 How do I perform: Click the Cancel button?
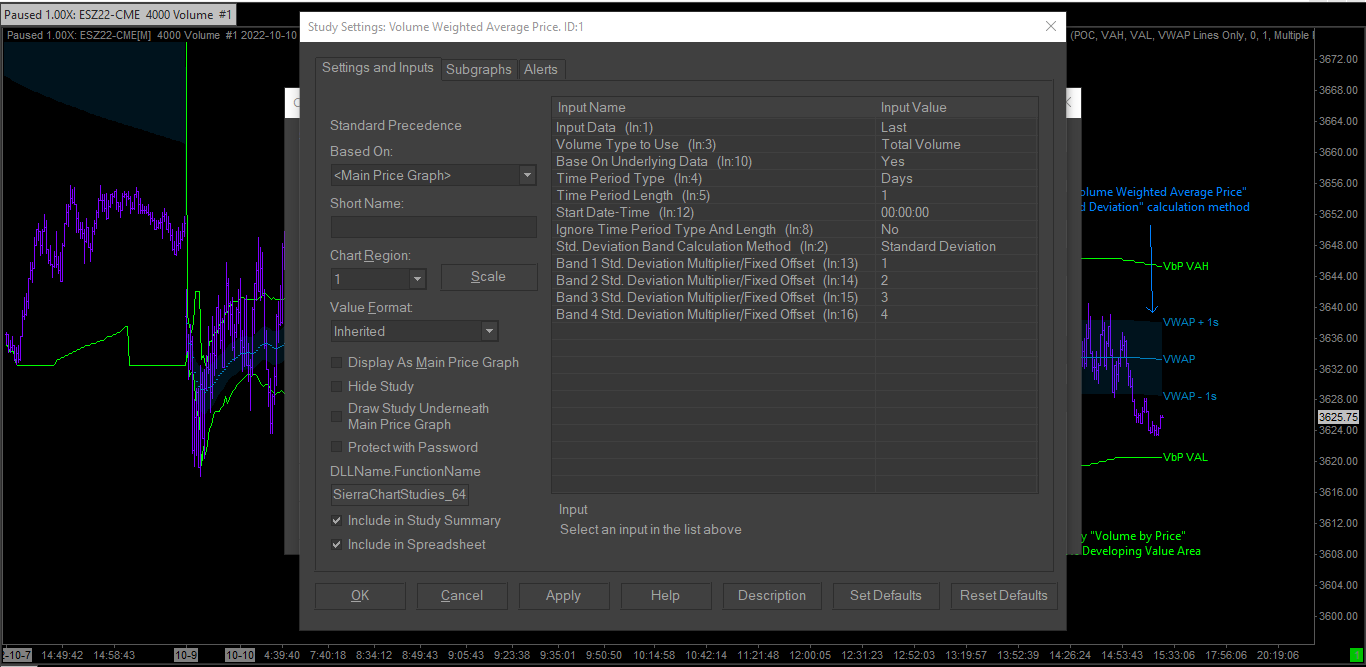pyautogui.click(x=462, y=596)
